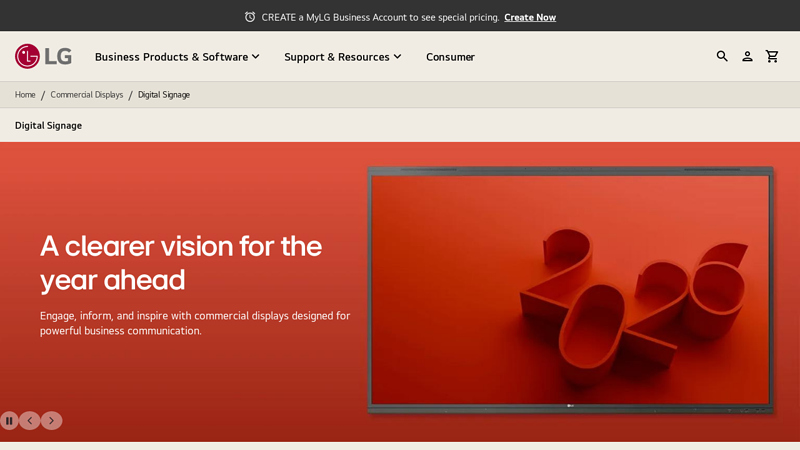Viewport: 800px width, 450px height.
Task: Advance to next carousel slide
Action: 51,421
